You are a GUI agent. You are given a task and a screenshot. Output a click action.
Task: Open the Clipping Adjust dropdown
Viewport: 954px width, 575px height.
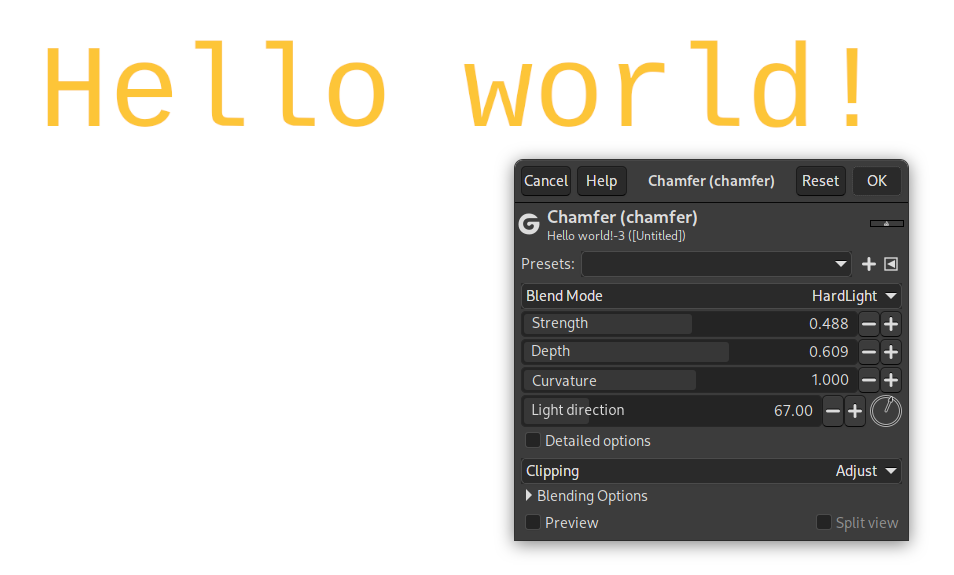coord(711,472)
